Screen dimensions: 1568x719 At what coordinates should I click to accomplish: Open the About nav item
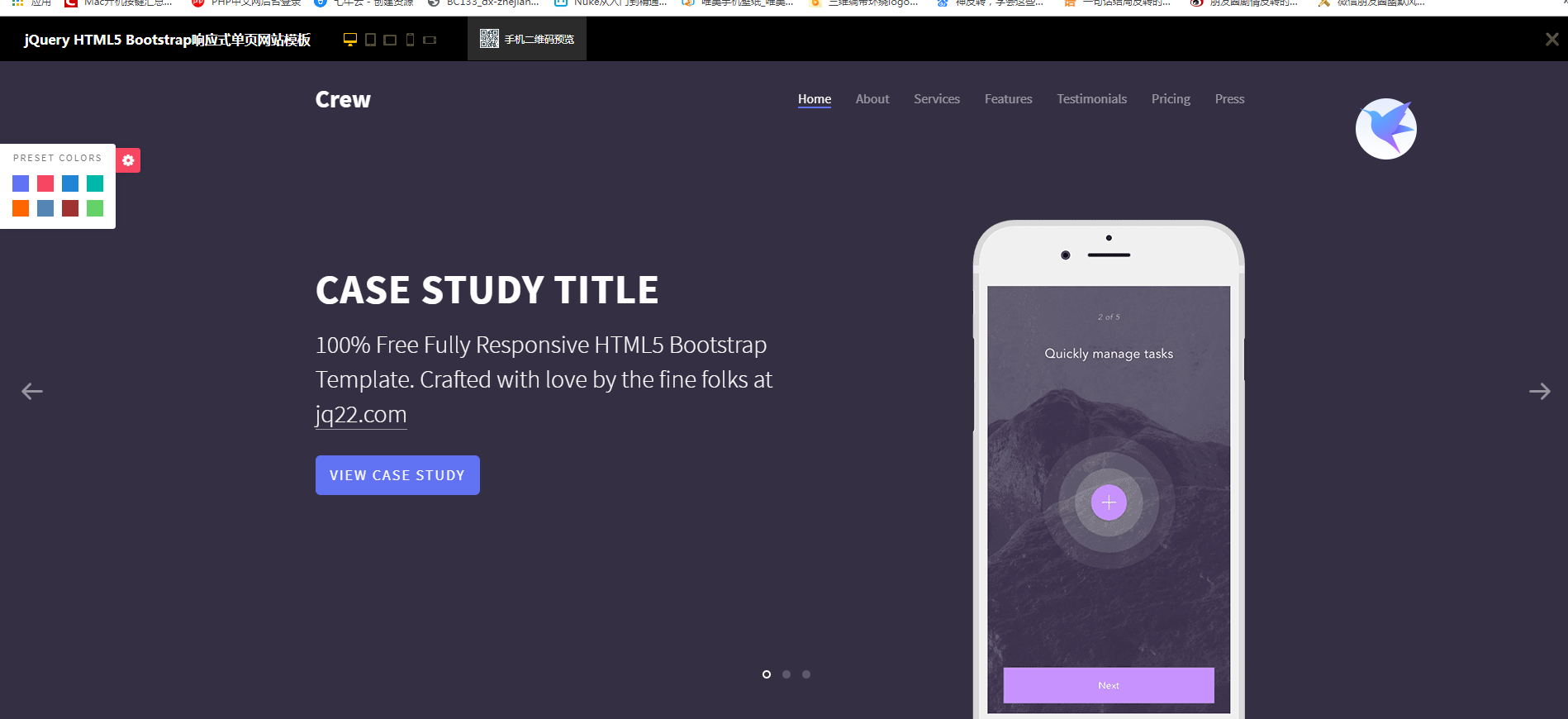click(872, 99)
